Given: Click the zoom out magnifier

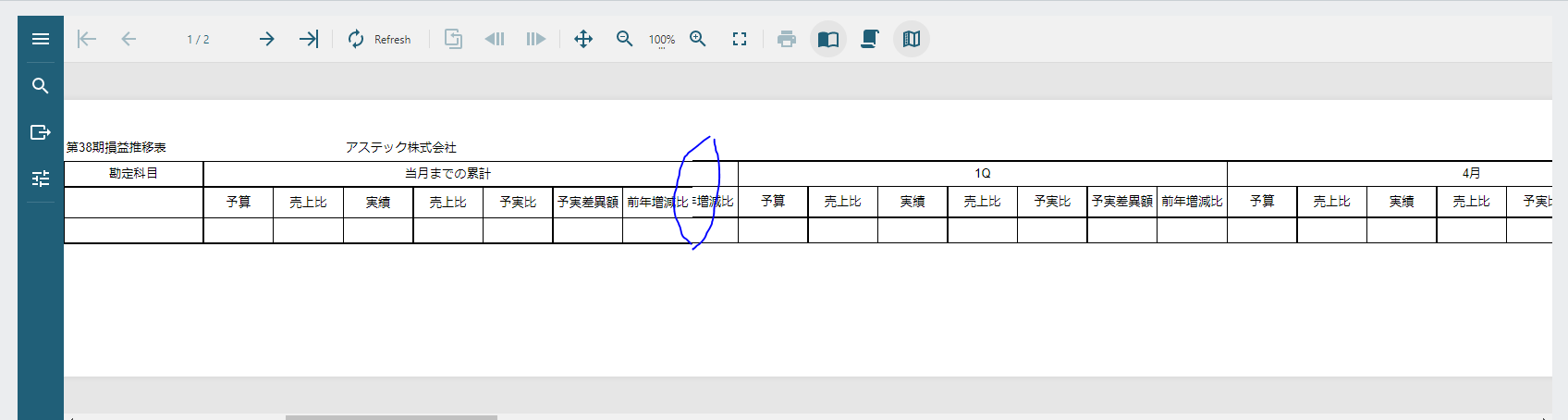Looking at the screenshot, I should tap(625, 39).
